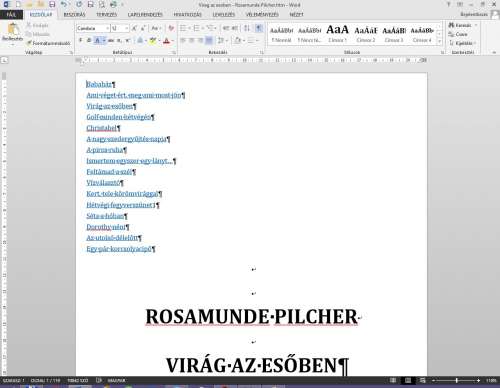500x388 pixels.
Task: Switch to the HIVATKOZÁS tab
Action: (x=187, y=15)
